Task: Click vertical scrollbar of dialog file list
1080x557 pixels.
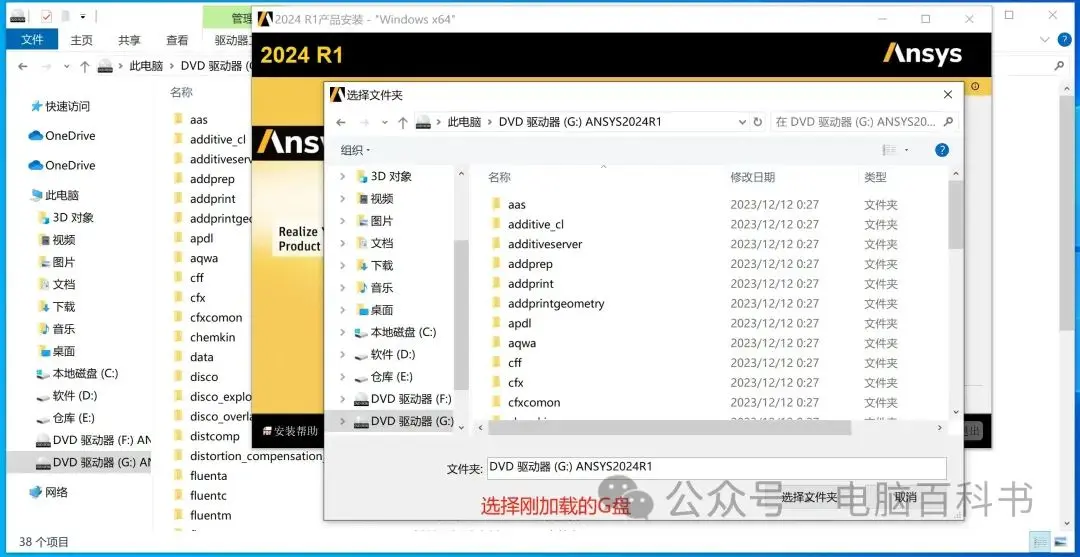Action: 955,216
